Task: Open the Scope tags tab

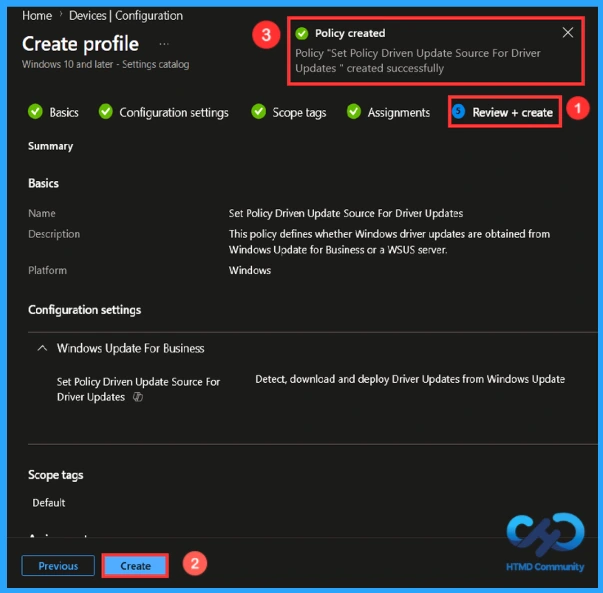Action: 299,113
